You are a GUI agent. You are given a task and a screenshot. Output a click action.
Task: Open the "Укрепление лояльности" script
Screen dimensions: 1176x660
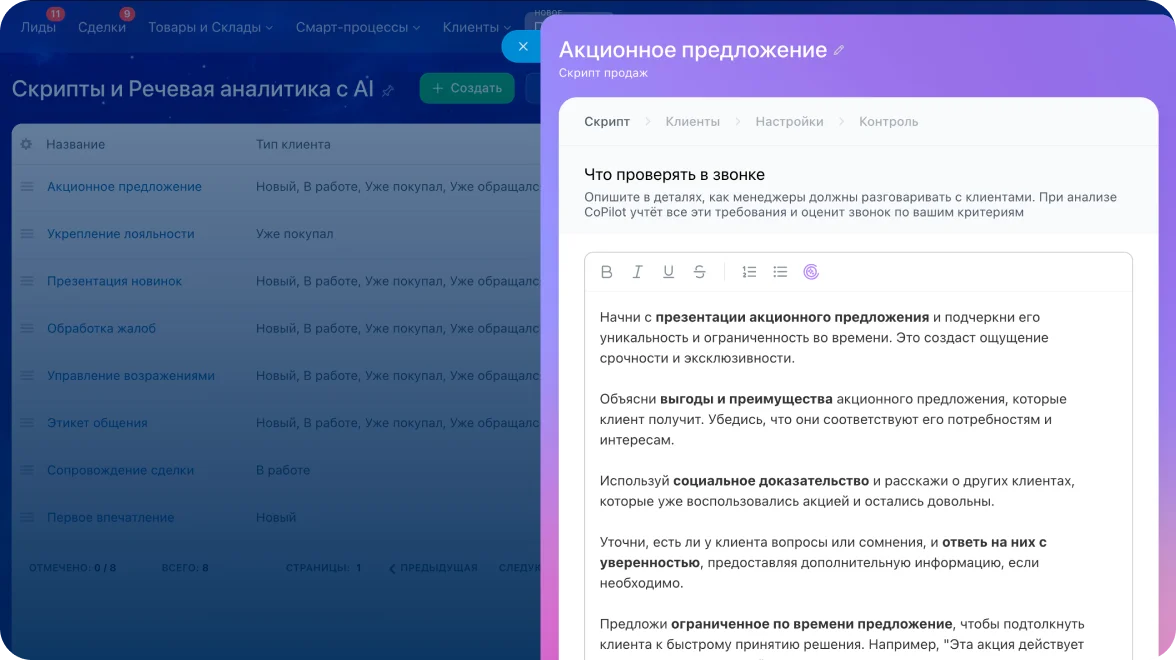(x=118, y=233)
